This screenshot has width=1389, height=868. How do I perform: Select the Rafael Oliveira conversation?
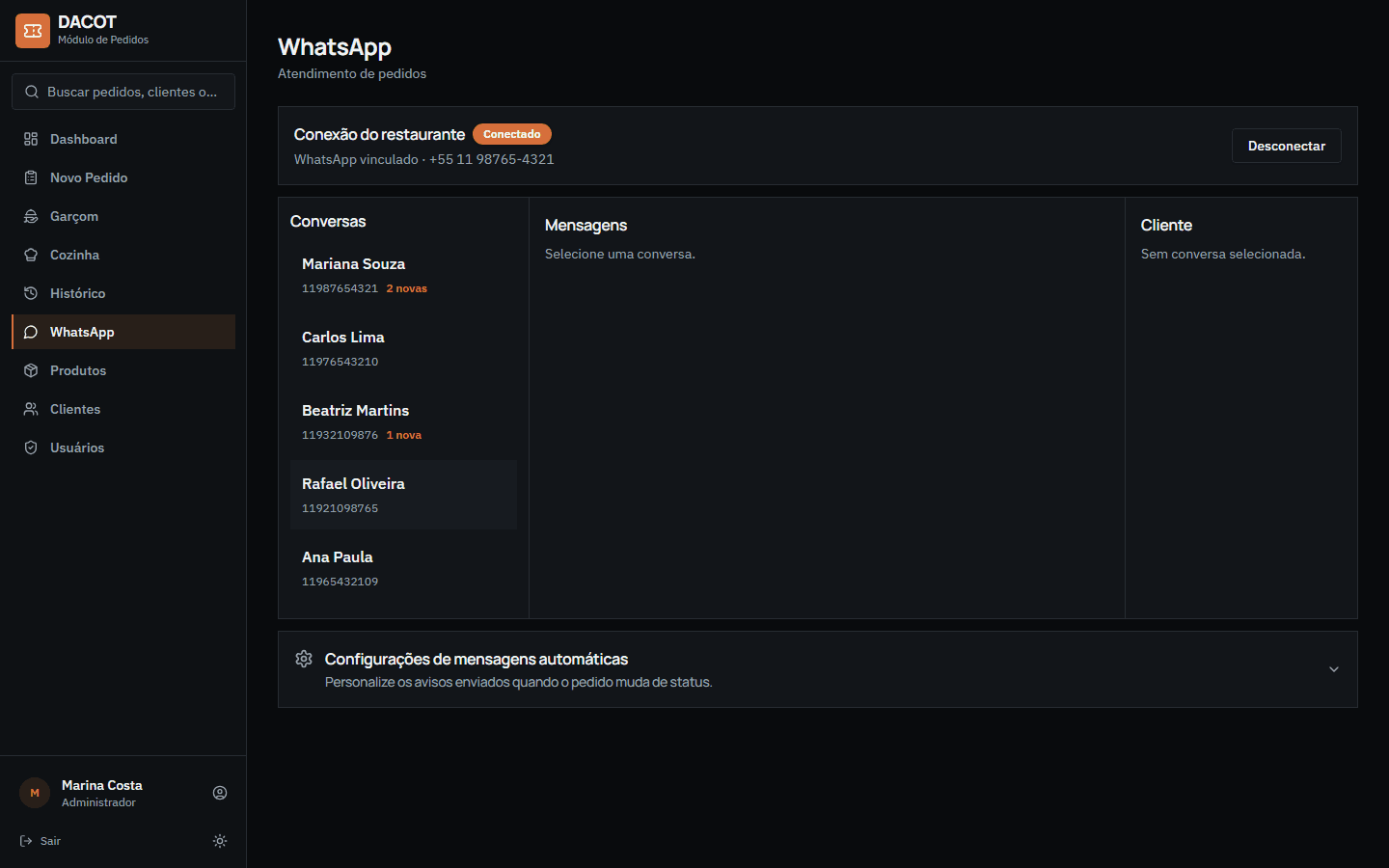tap(403, 495)
